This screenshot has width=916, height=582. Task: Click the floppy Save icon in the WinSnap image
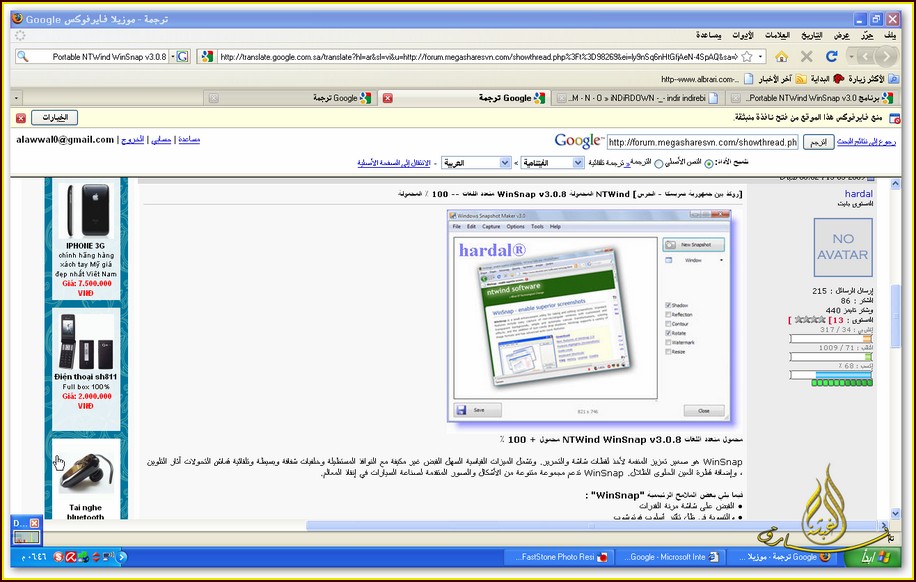[x=461, y=410]
